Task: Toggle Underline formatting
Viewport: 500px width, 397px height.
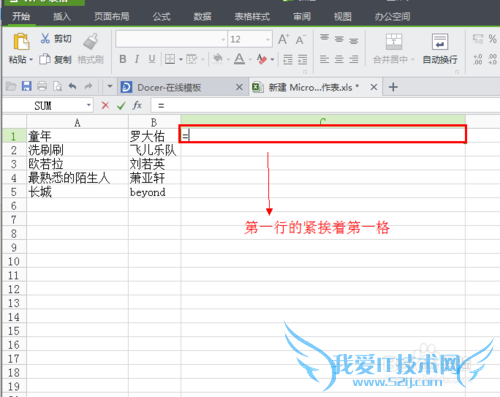Action: coord(152,59)
